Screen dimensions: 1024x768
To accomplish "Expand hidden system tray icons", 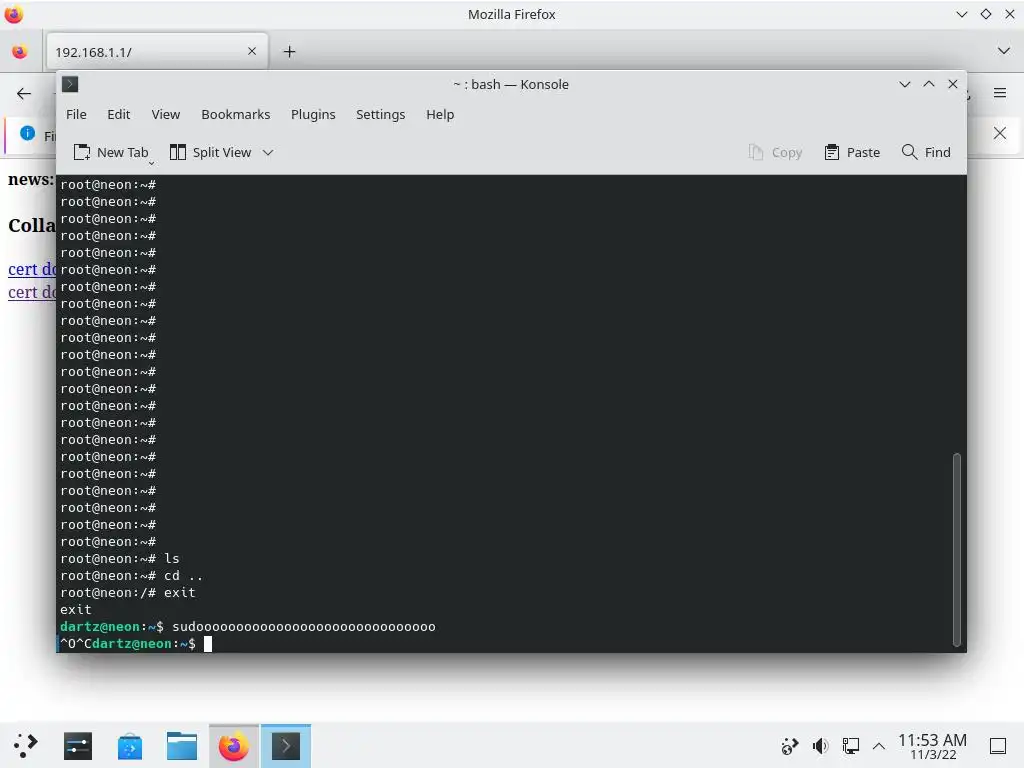I will coord(879,746).
